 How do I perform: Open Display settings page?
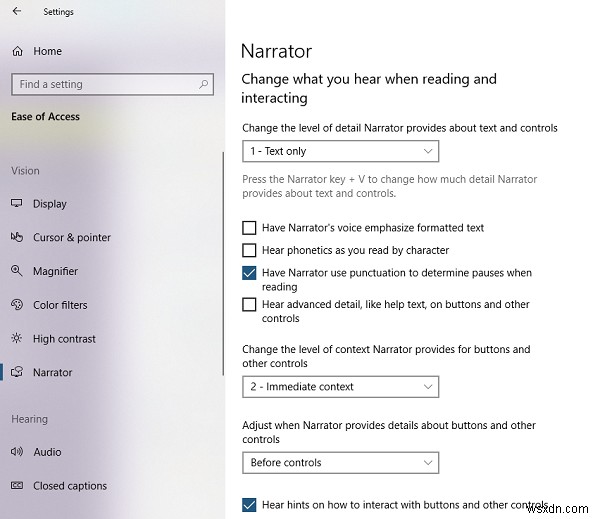(50, 204)
